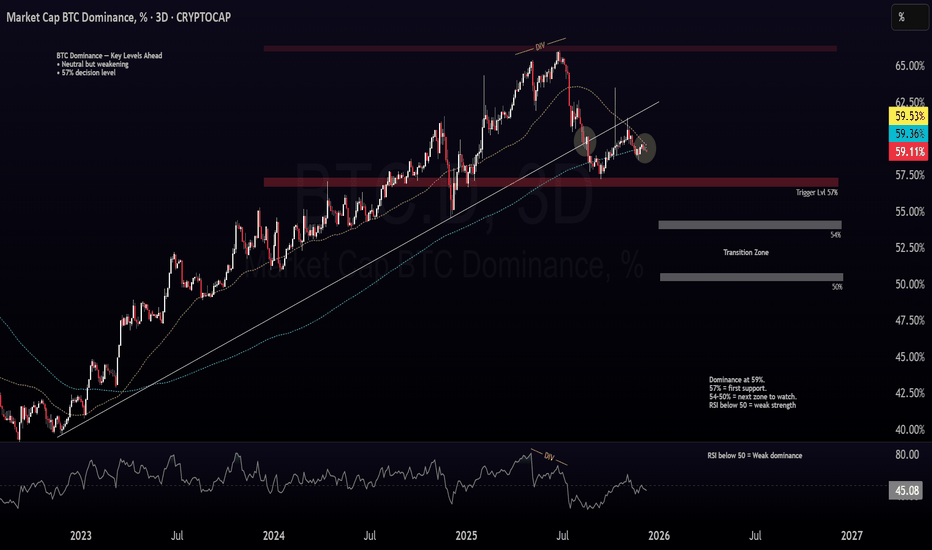Click the 65.00% tick on the price axis

(909, 66)
